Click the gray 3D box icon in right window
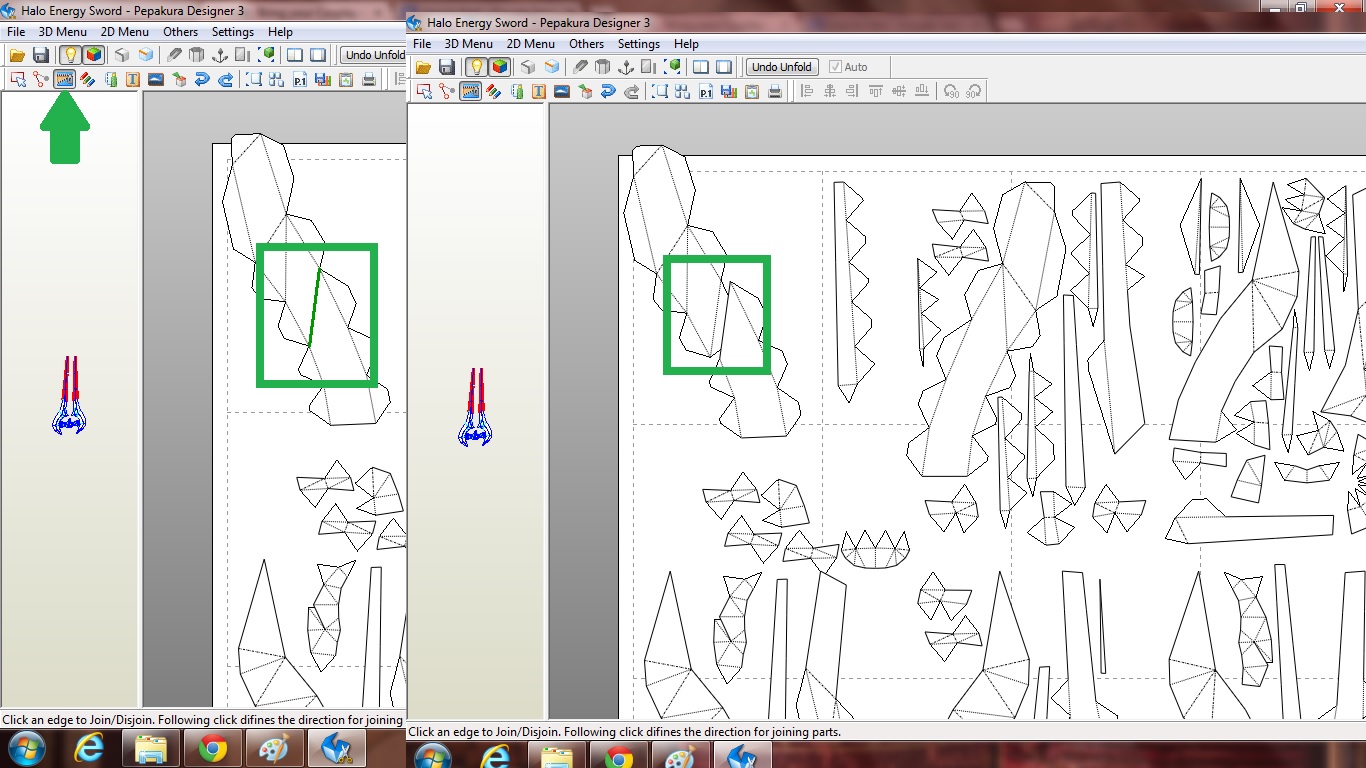This screenshot has height=768, width=1366. click(528, 67)
